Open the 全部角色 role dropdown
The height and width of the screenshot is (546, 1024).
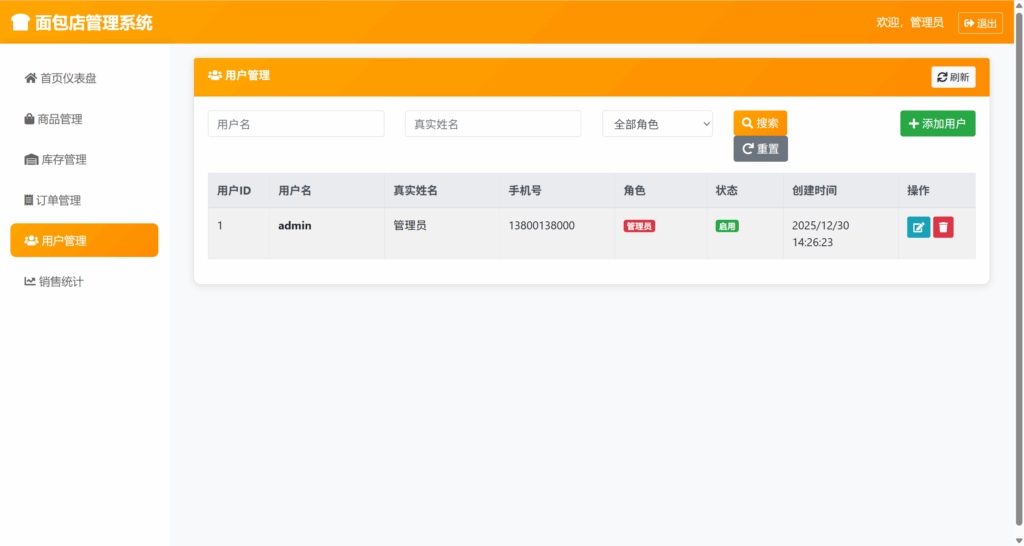657,124
